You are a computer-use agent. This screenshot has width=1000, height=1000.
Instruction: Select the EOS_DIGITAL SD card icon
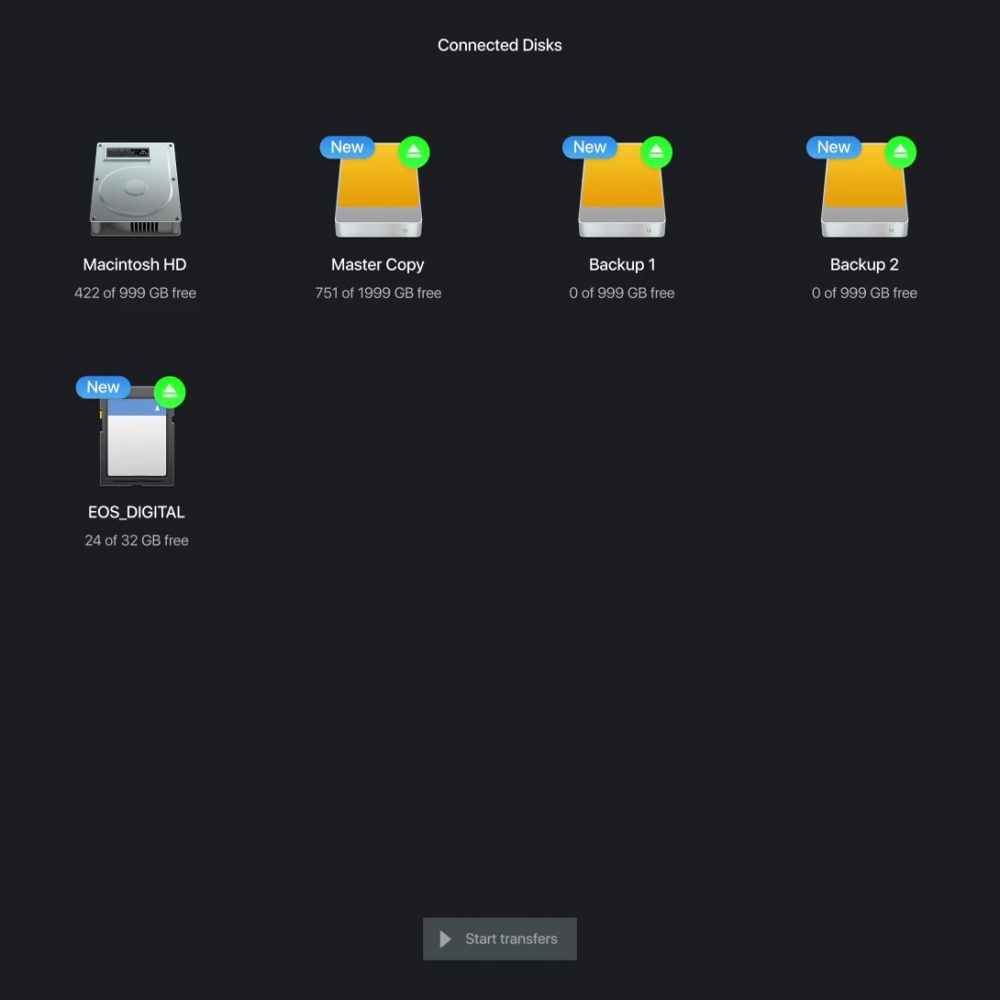(136, 436)
